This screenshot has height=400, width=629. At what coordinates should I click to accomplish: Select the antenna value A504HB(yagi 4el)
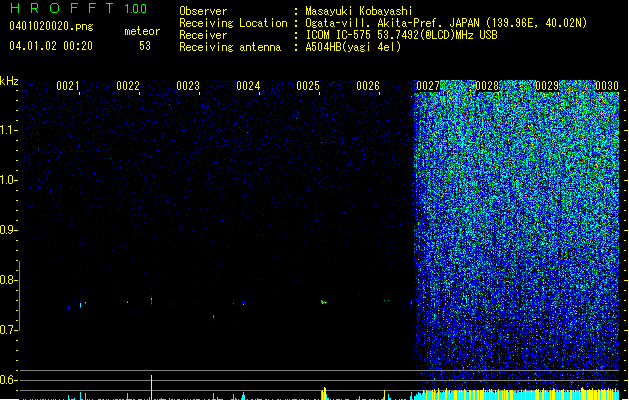[353, 47]
